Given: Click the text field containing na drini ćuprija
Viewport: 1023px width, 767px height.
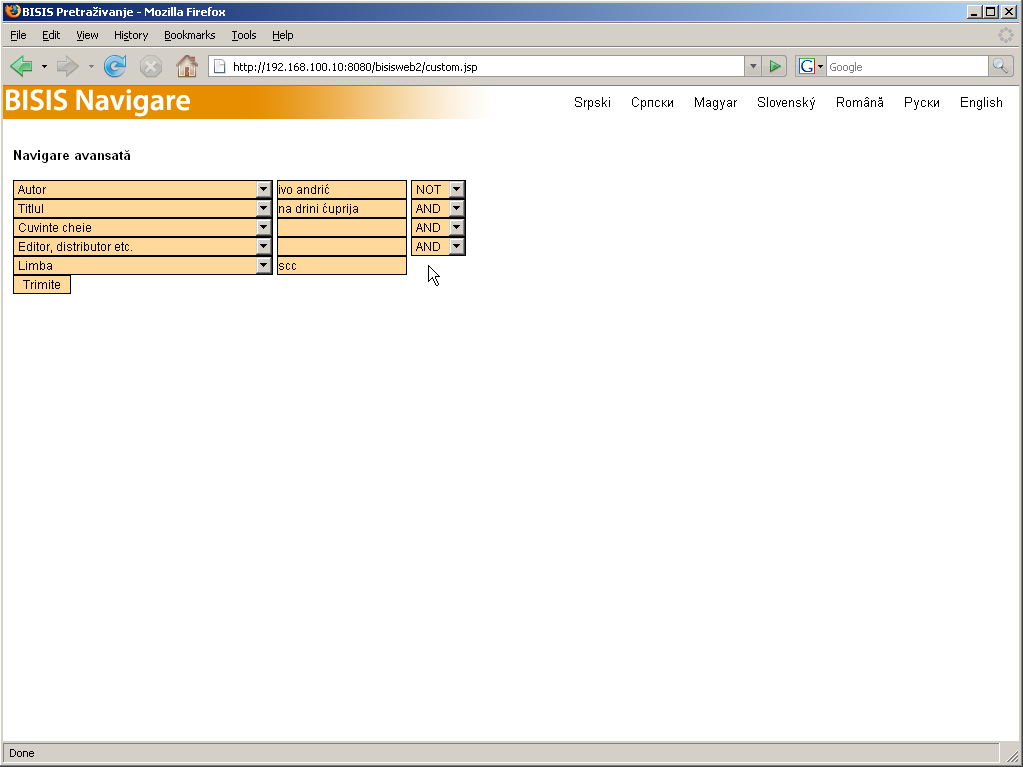Looking at the screenshot, I should (342, 208).
